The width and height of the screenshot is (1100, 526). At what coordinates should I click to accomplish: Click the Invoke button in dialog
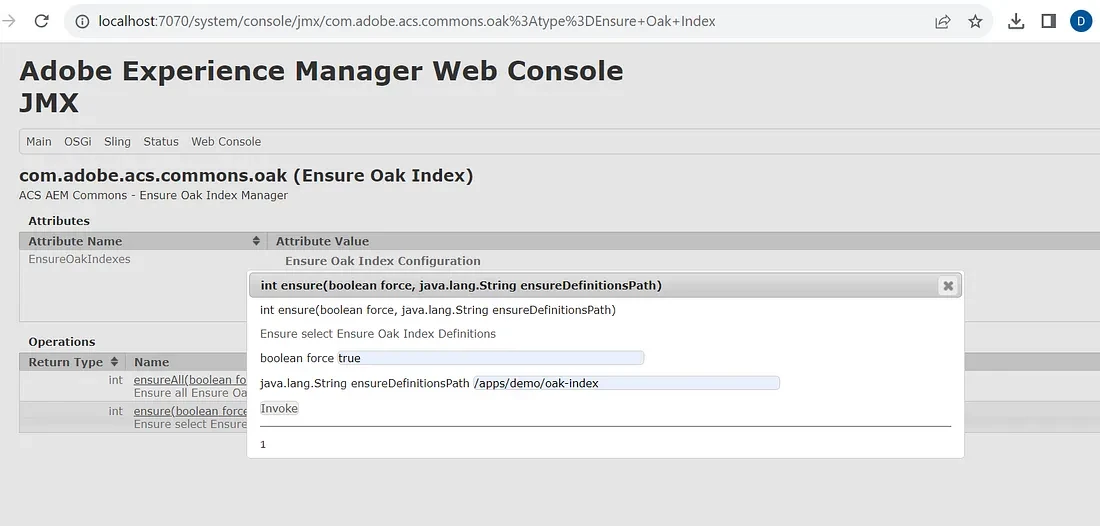click(x=279, y=408)
